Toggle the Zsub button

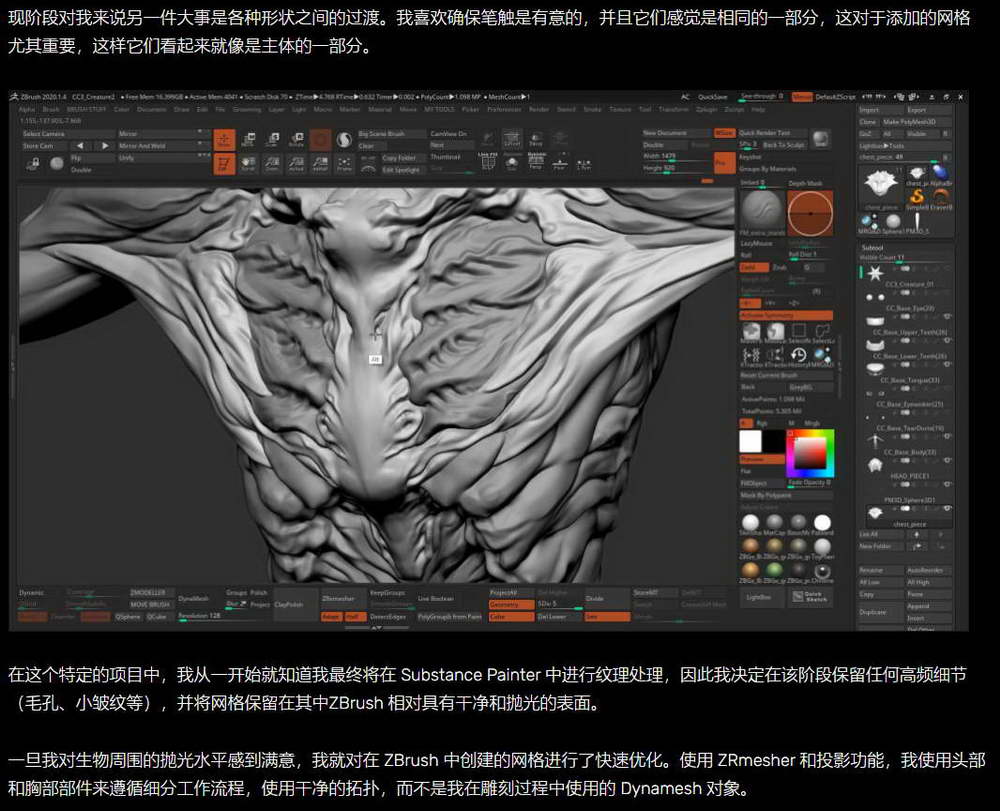780,268
